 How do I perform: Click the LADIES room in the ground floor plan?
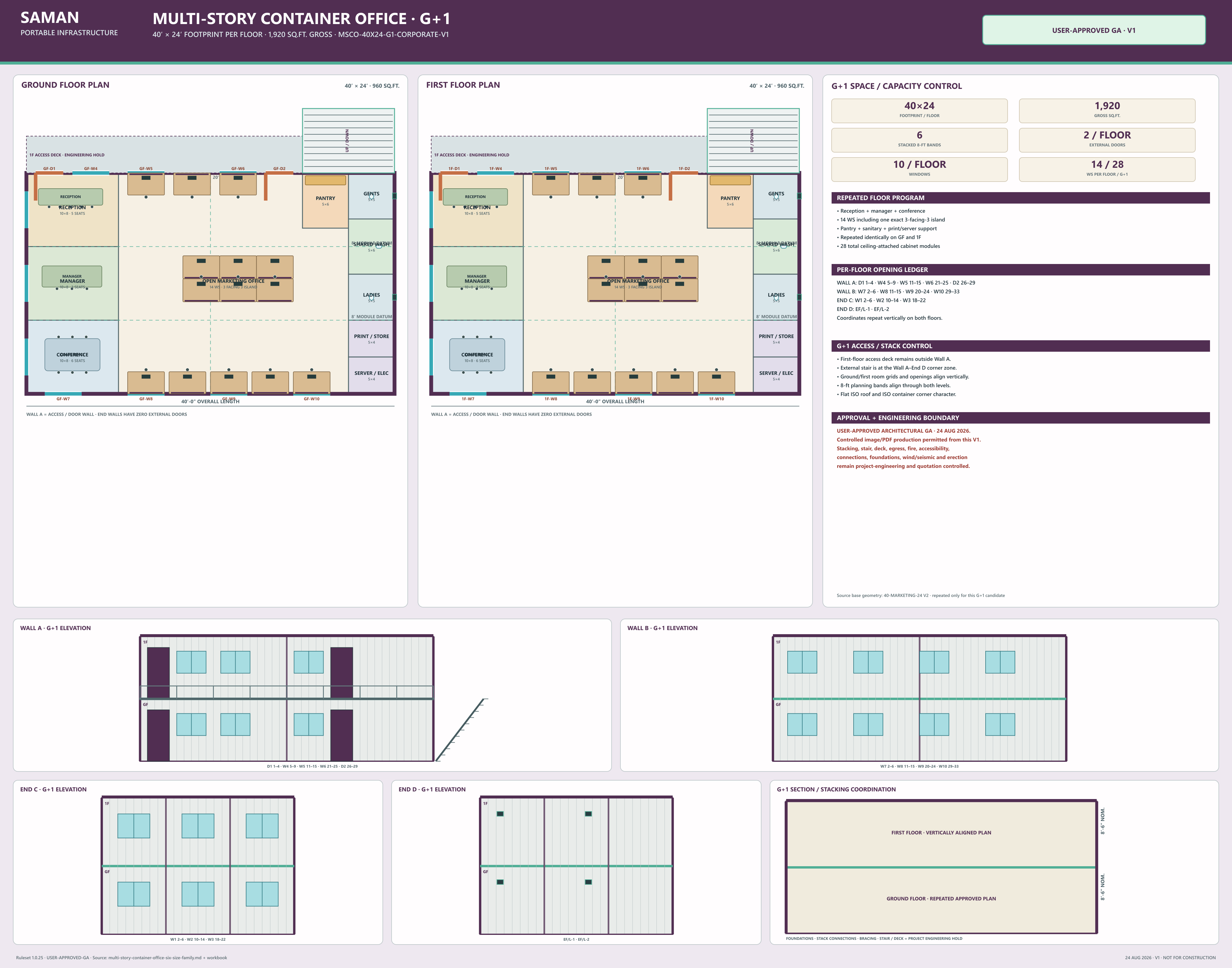point(371,297)
